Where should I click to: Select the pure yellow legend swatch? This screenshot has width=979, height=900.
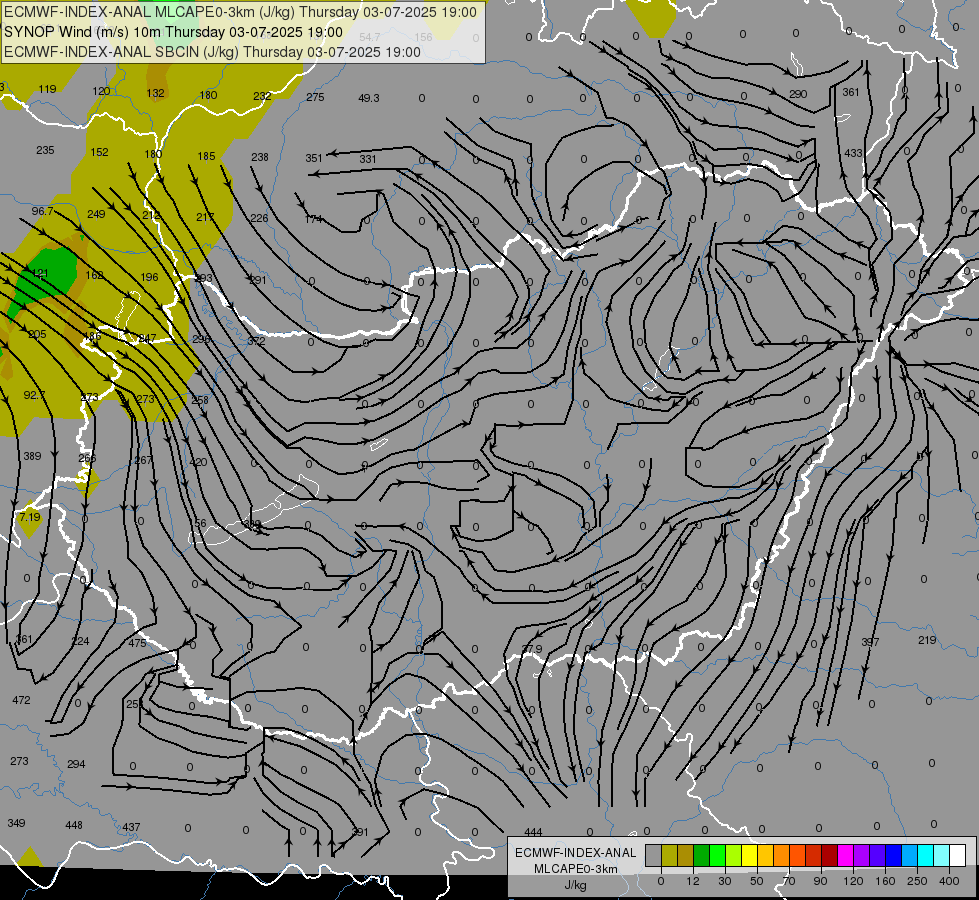coord(750,855)
